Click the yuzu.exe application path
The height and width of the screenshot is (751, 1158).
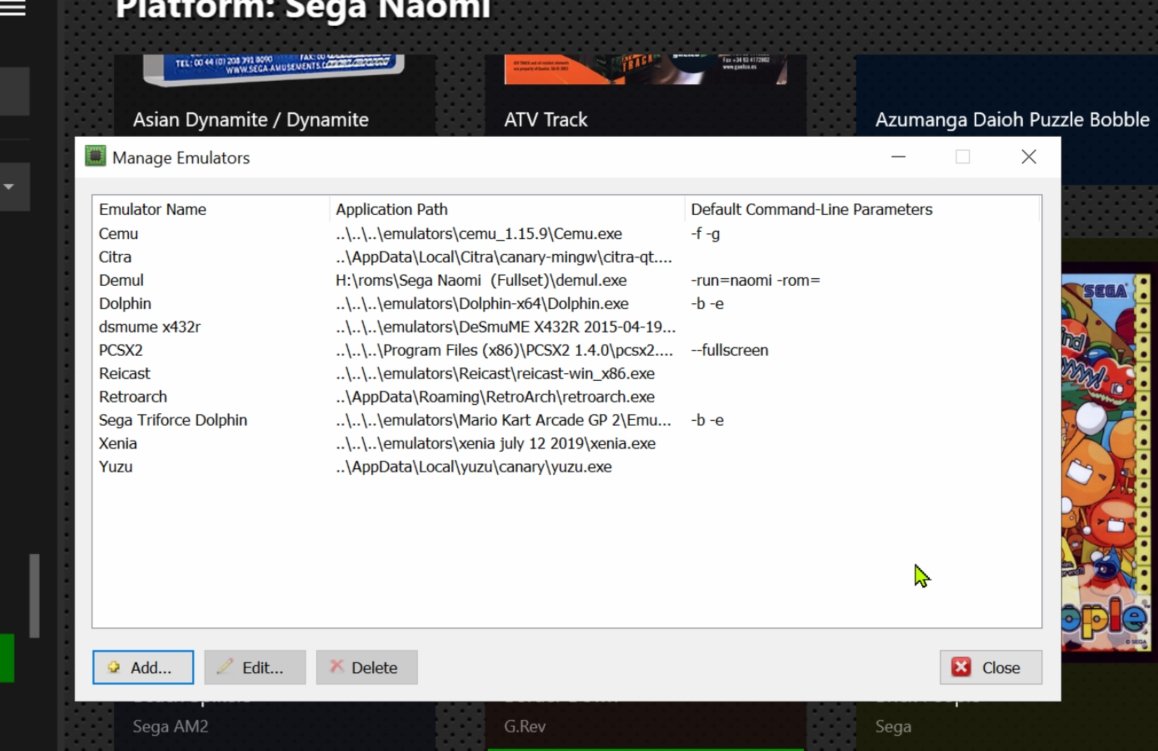pyautogui.click(x=473, y=467)
